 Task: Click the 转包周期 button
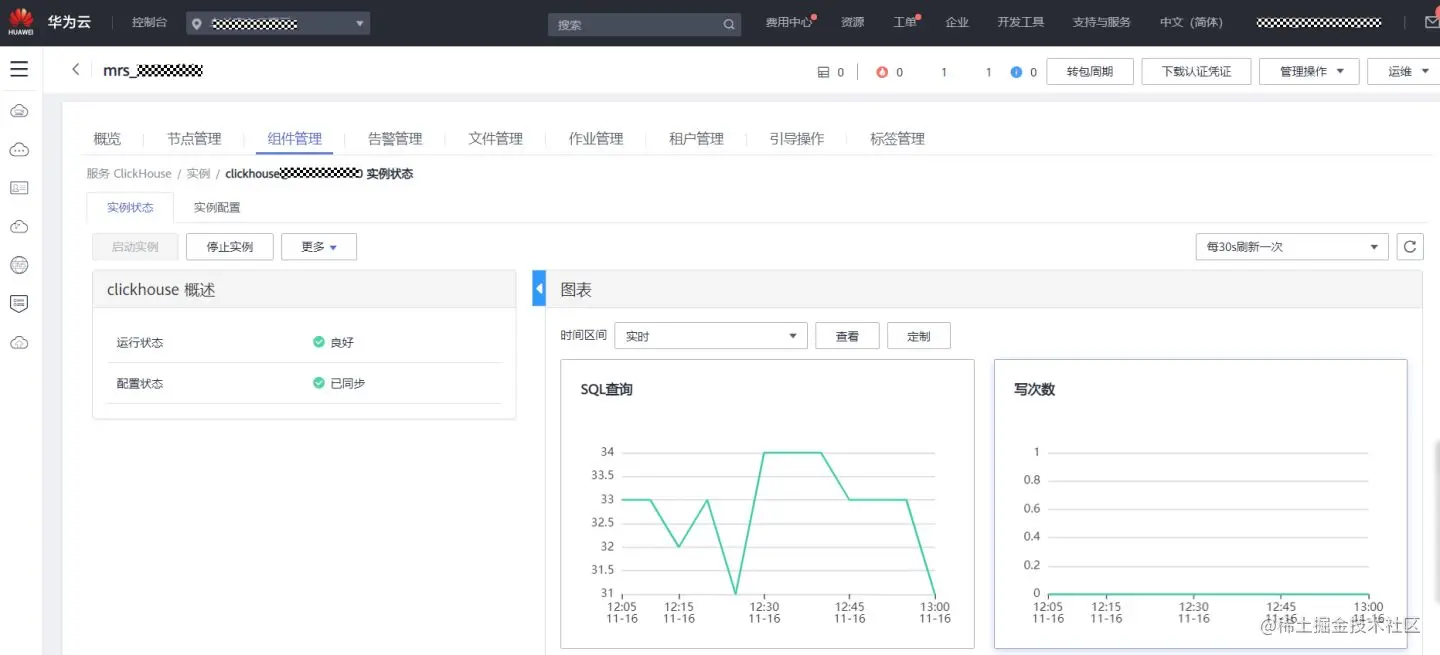pyautogui.click(x=1090, y=71)
